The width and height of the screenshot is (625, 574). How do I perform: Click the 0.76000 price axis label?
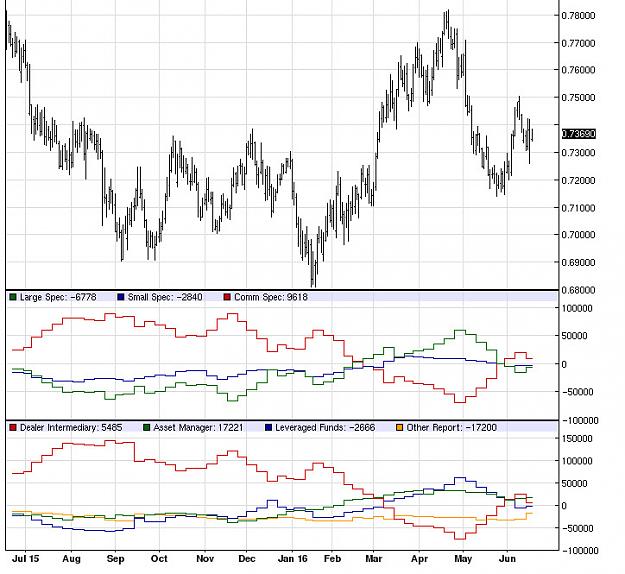(x=578, y=70)
